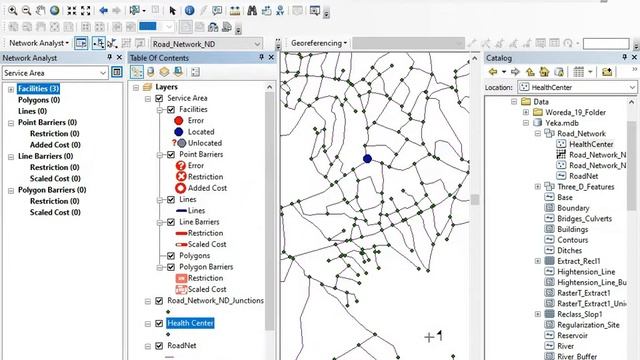Toggle Service Area layer visibility checkbox
The width and height of the screenshot is (640, 360).
click(159, 98)
